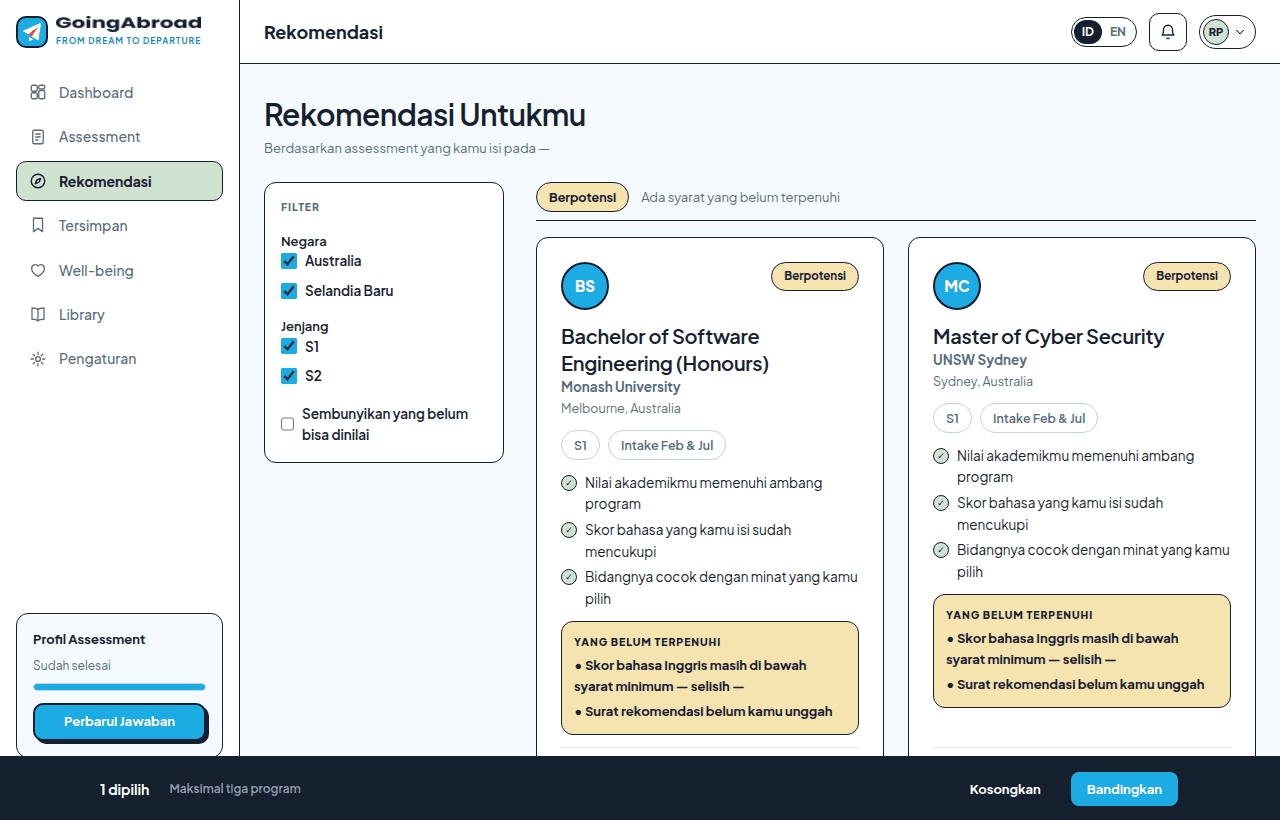Click Berpotensi badge on UNSW card
Image resolution: width=1280 pixels, height=820 pixels.
coord(1187,276)
